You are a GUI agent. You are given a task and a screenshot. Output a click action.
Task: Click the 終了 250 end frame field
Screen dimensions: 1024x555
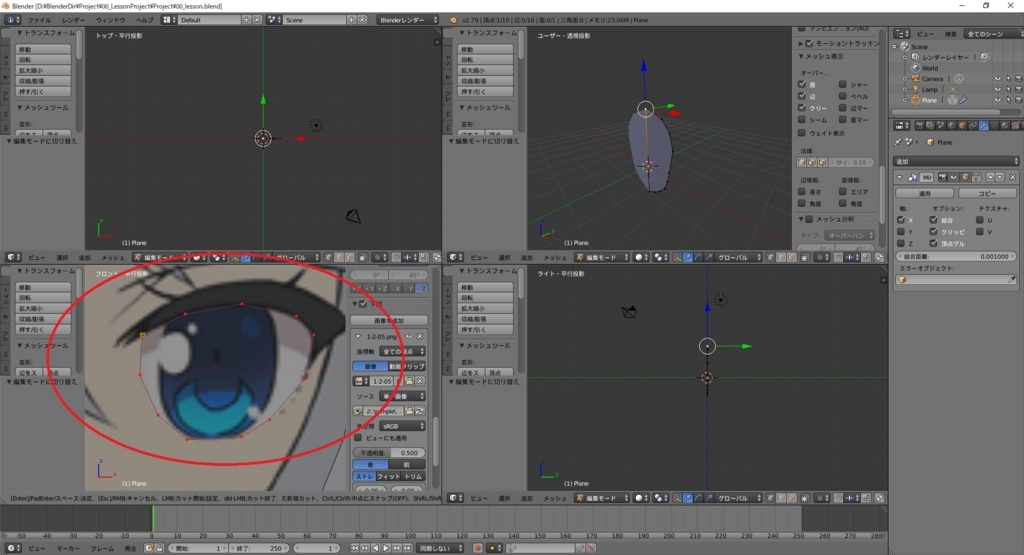(x=258, y=548)
